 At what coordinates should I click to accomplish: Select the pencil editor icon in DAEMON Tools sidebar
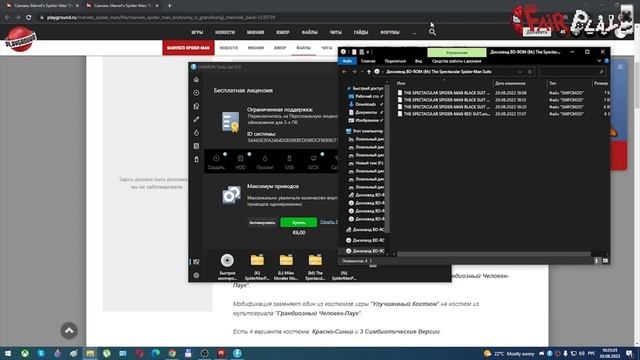(x=196, y=120)
